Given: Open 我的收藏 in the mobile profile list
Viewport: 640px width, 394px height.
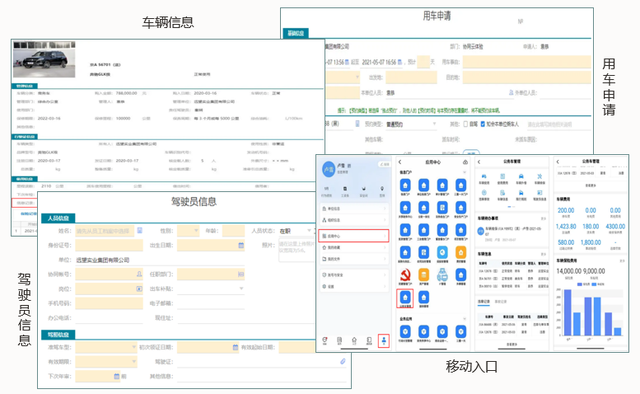Looking at the screenshot, I should pos(353,247).
